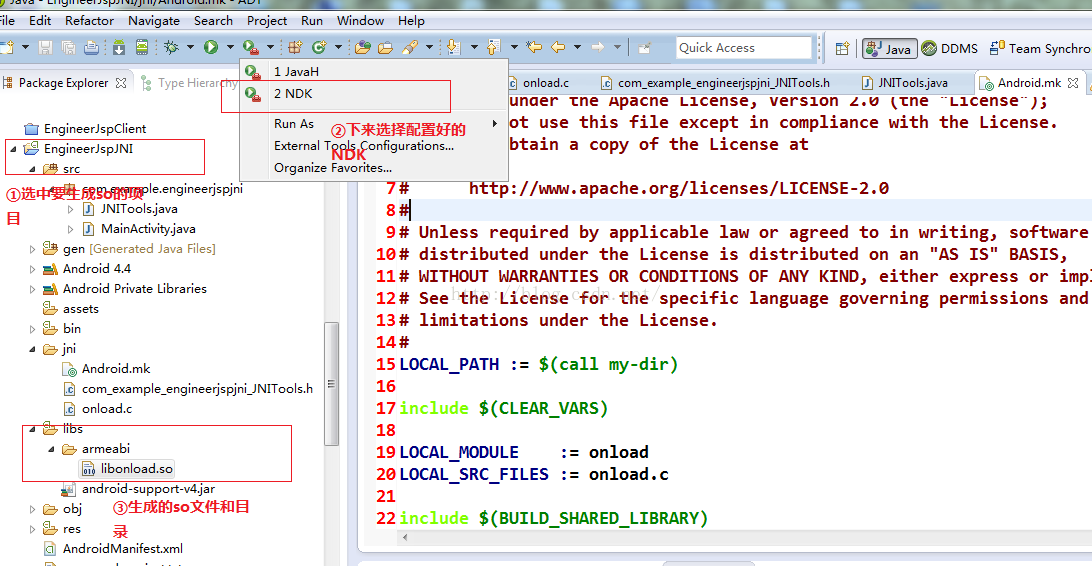Click the green Run button icon
This screenshot has height=566, width=1092.
pos(211,47)
